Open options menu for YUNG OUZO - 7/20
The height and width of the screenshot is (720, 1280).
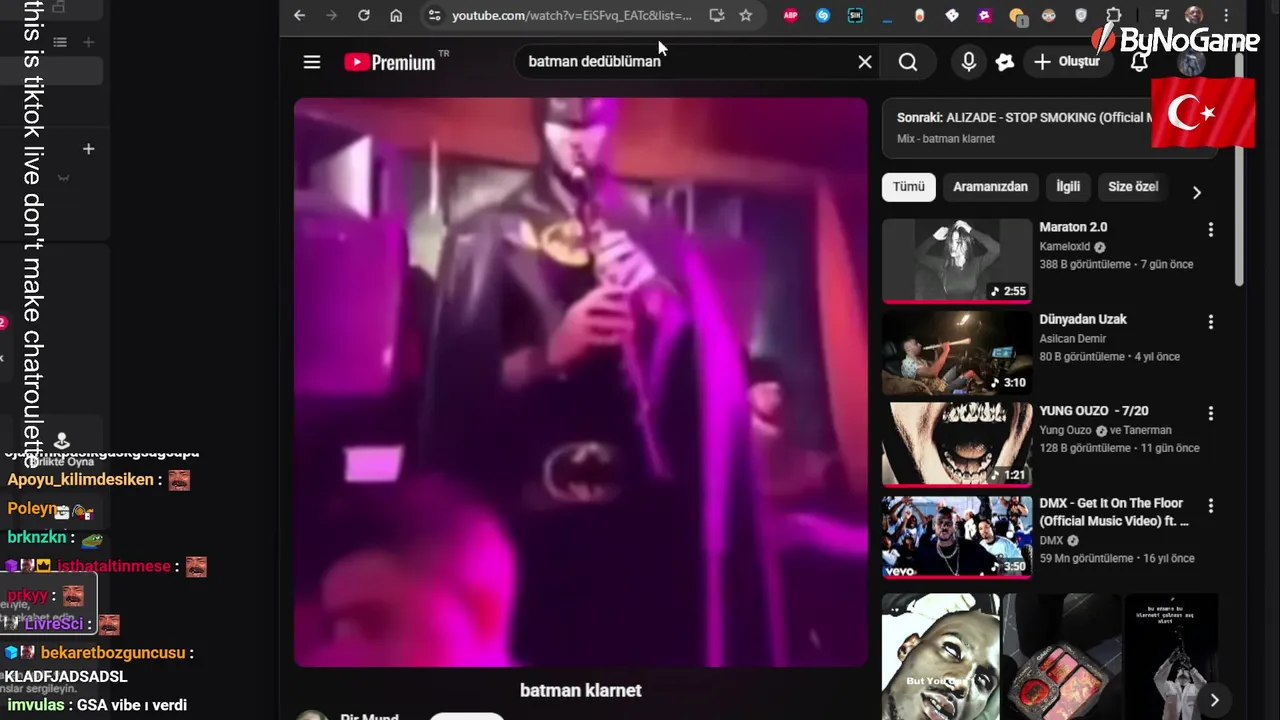click(1211, 414)
